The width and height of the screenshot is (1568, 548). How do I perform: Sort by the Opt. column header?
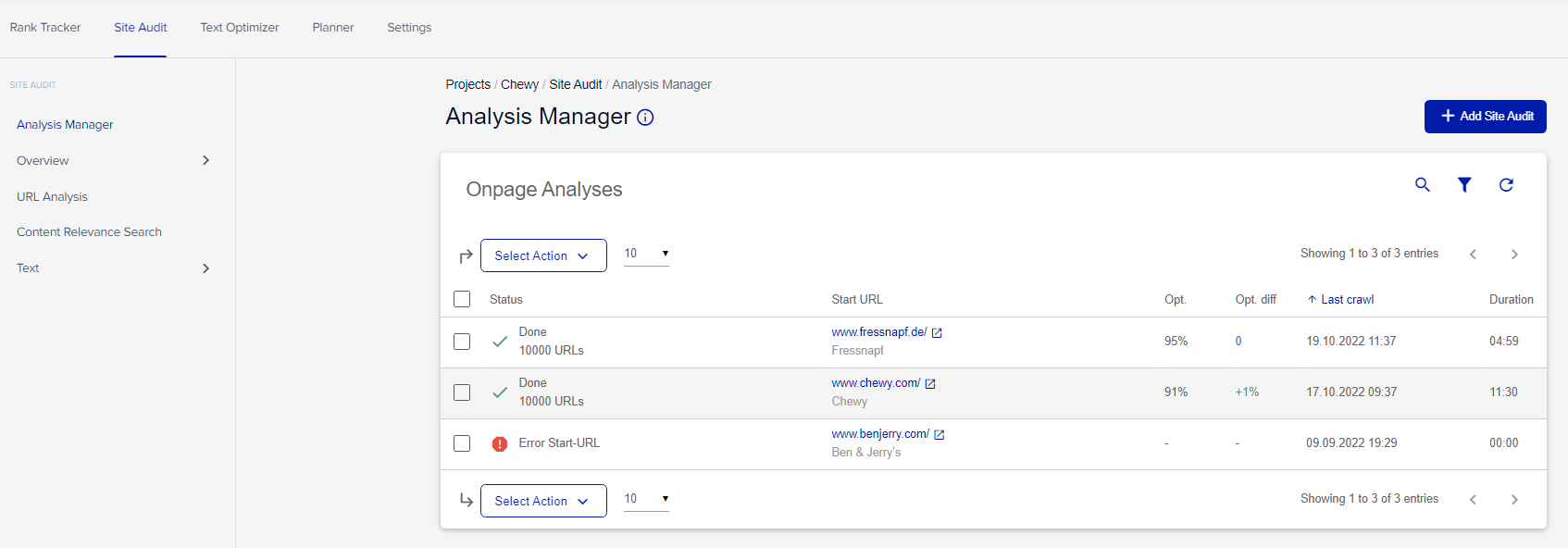pyautogui.click(x=1176, y=300)
